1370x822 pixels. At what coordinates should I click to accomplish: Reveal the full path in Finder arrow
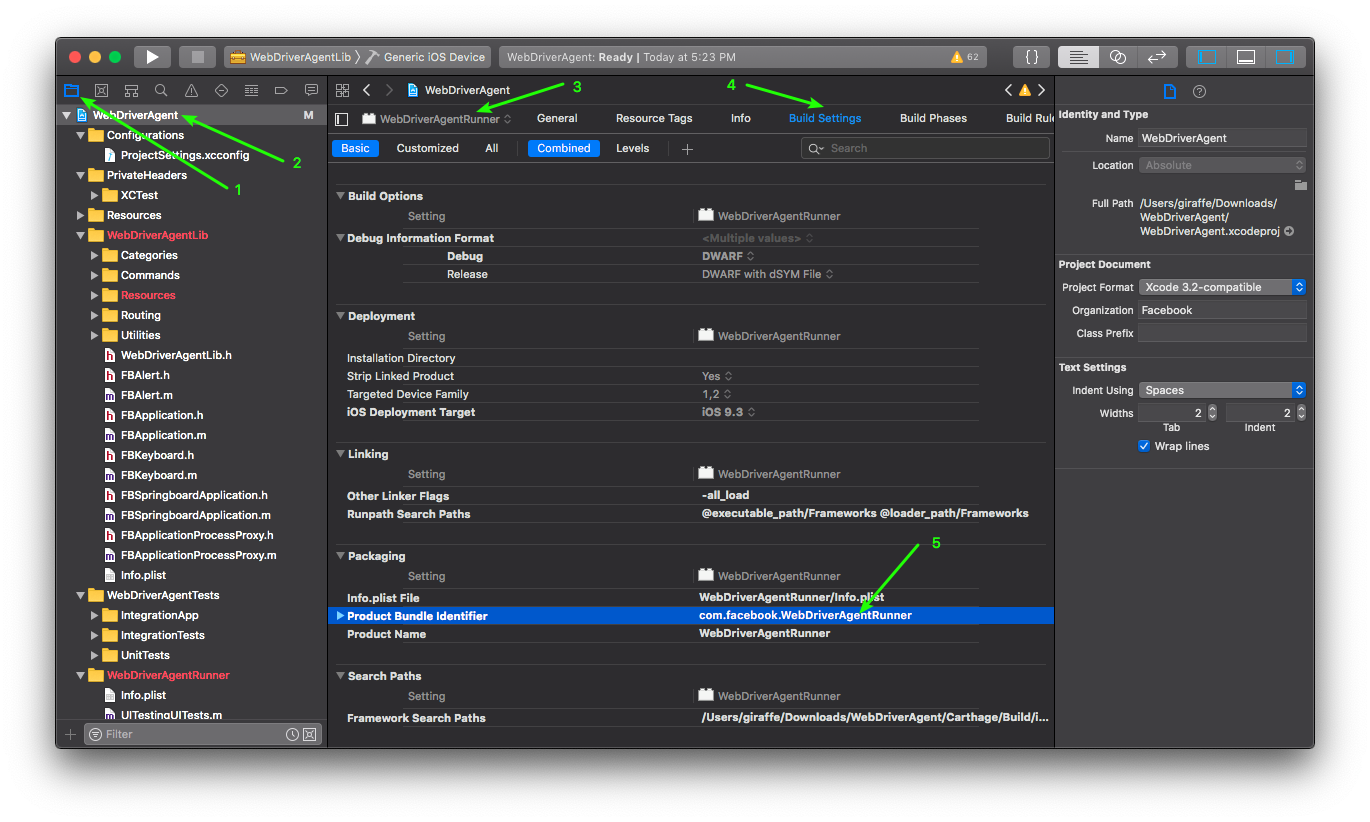click(1289, 231)
